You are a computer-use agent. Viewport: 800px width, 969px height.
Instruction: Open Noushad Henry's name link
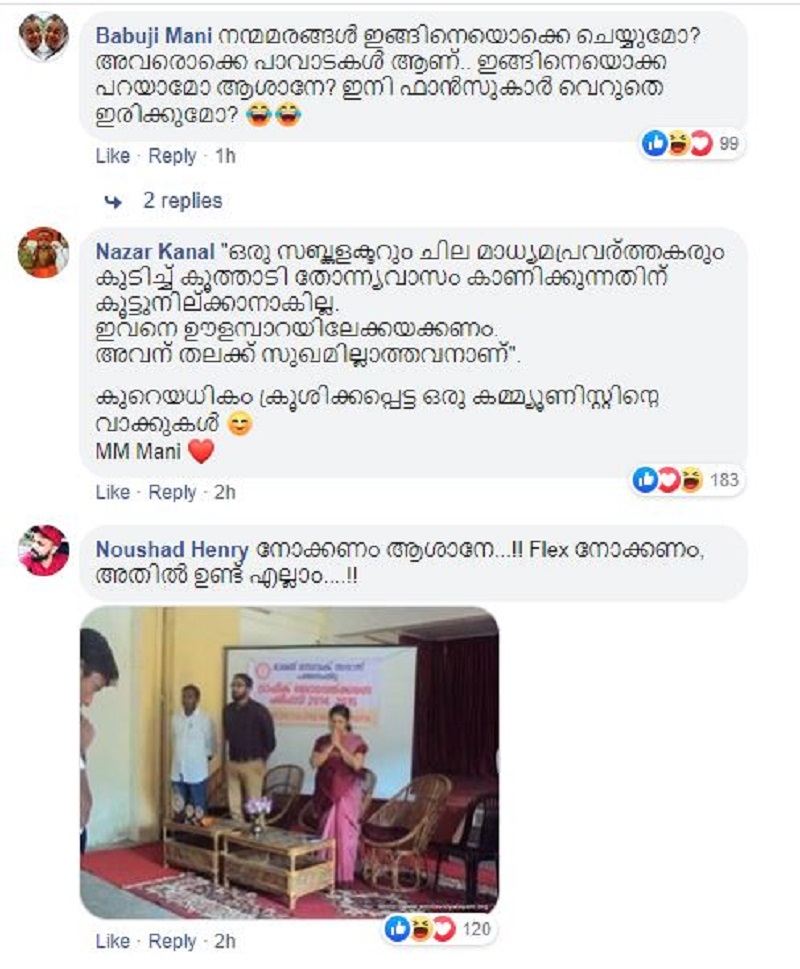[172, 549]
